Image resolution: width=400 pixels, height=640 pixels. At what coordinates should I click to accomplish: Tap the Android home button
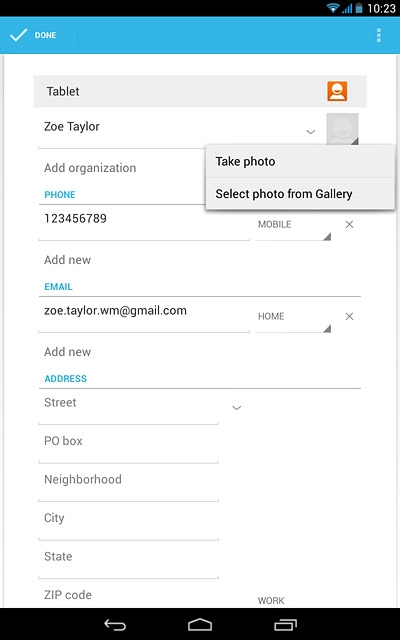point(200,624)
